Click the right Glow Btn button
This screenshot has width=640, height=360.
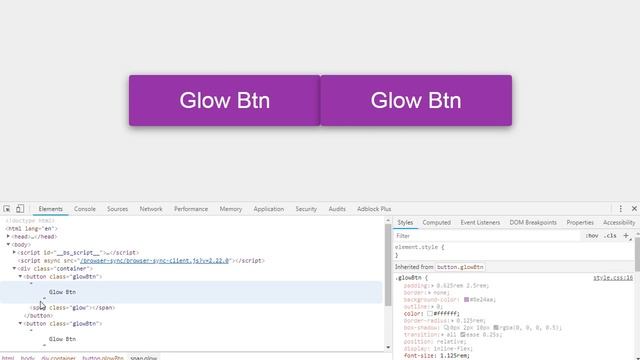(416, 100)
